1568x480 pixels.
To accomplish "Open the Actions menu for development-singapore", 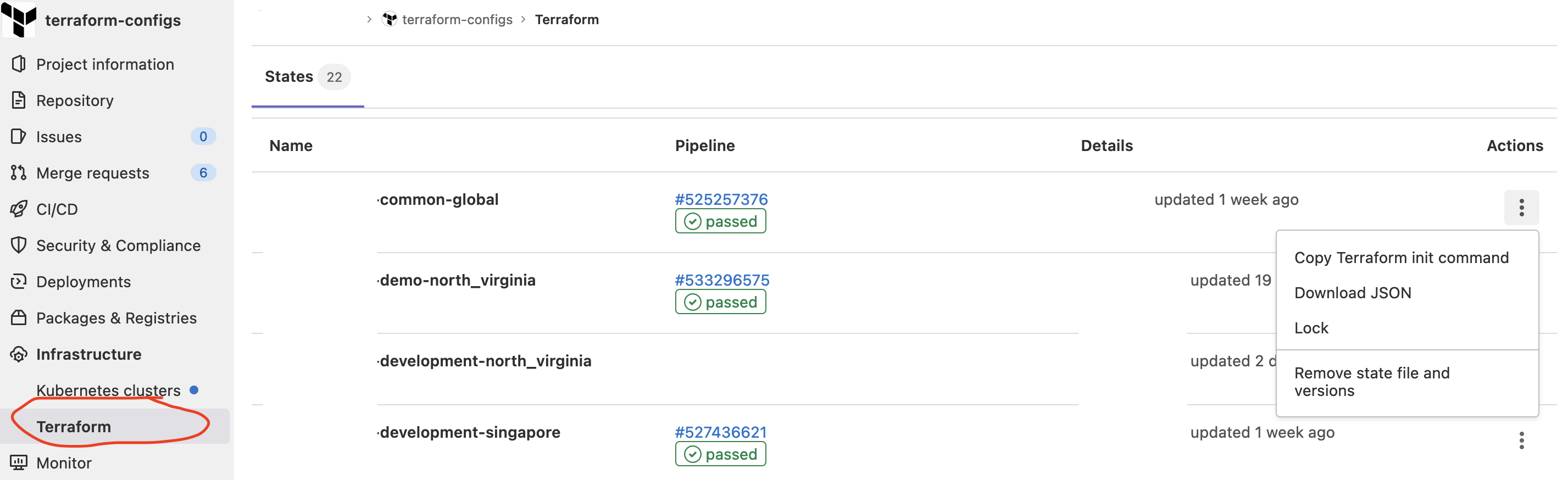I will pyautogui.click(x=1522, y=440).
